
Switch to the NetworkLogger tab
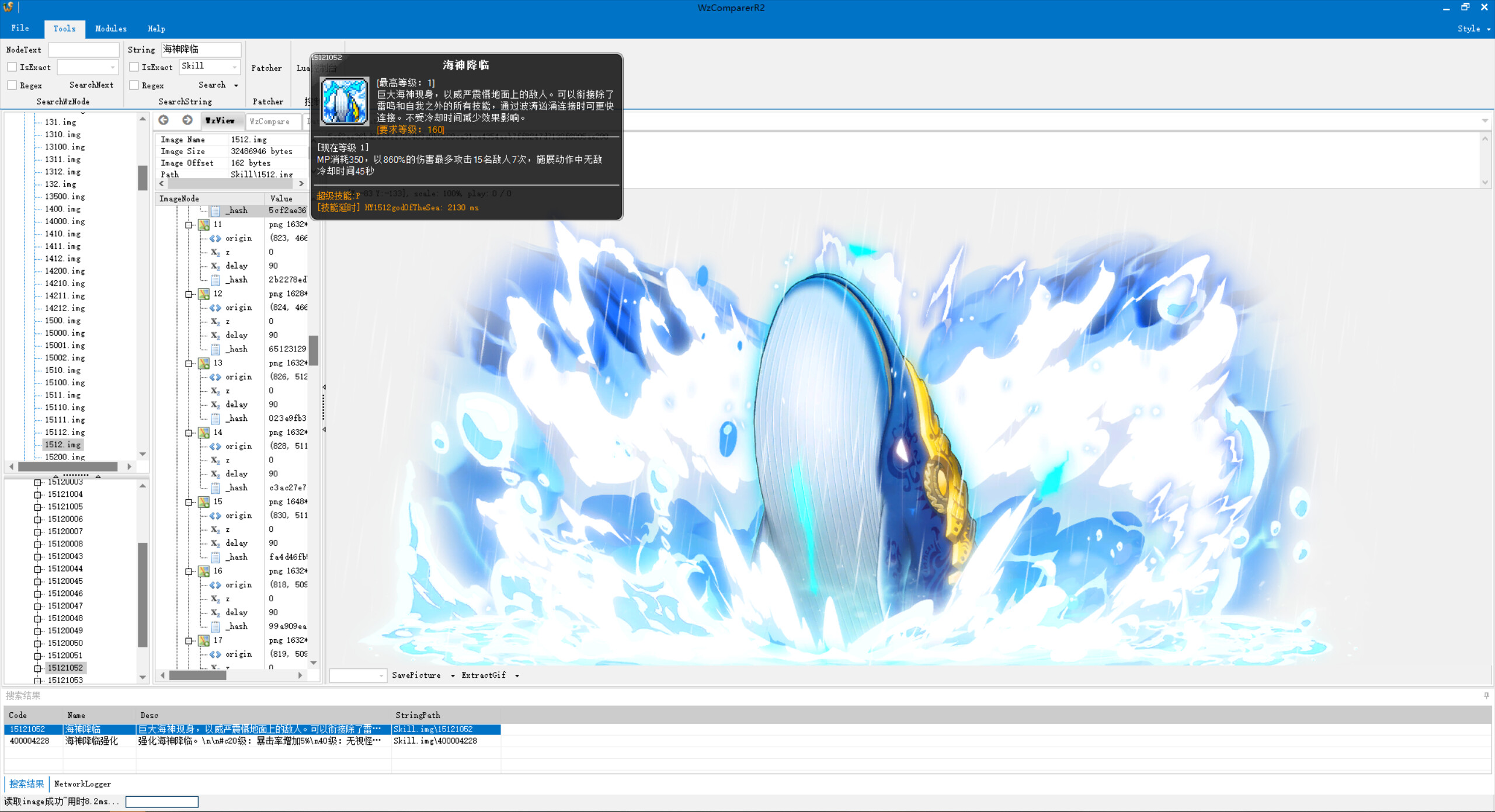(82, 784)
